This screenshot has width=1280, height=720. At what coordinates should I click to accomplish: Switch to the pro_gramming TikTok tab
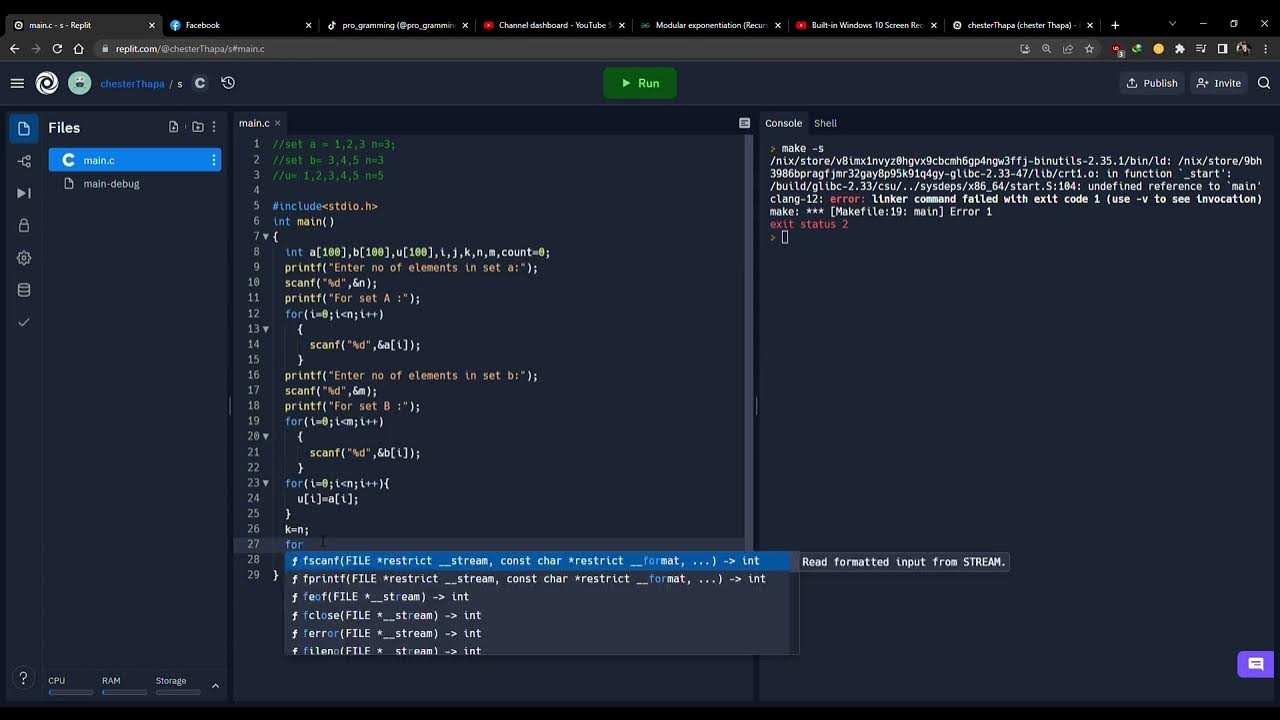[398, 25]
